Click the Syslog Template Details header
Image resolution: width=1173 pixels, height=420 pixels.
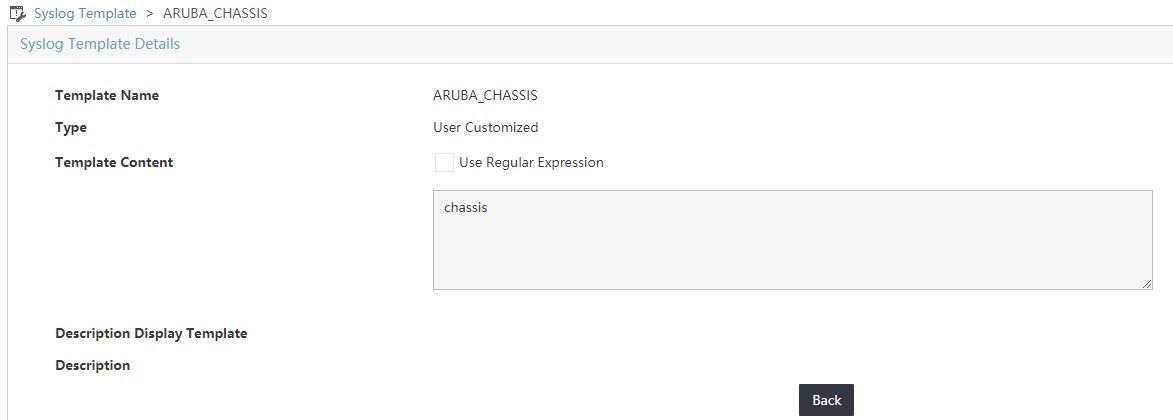pos(100,44)
